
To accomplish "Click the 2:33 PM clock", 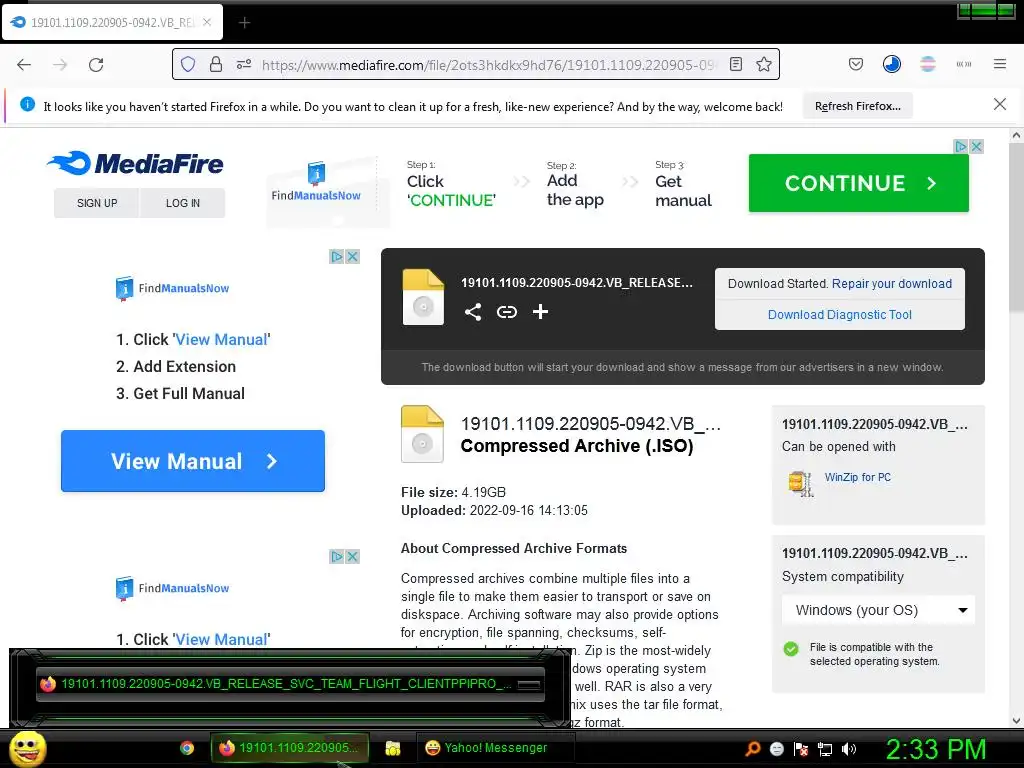I will tap(935, 749).
